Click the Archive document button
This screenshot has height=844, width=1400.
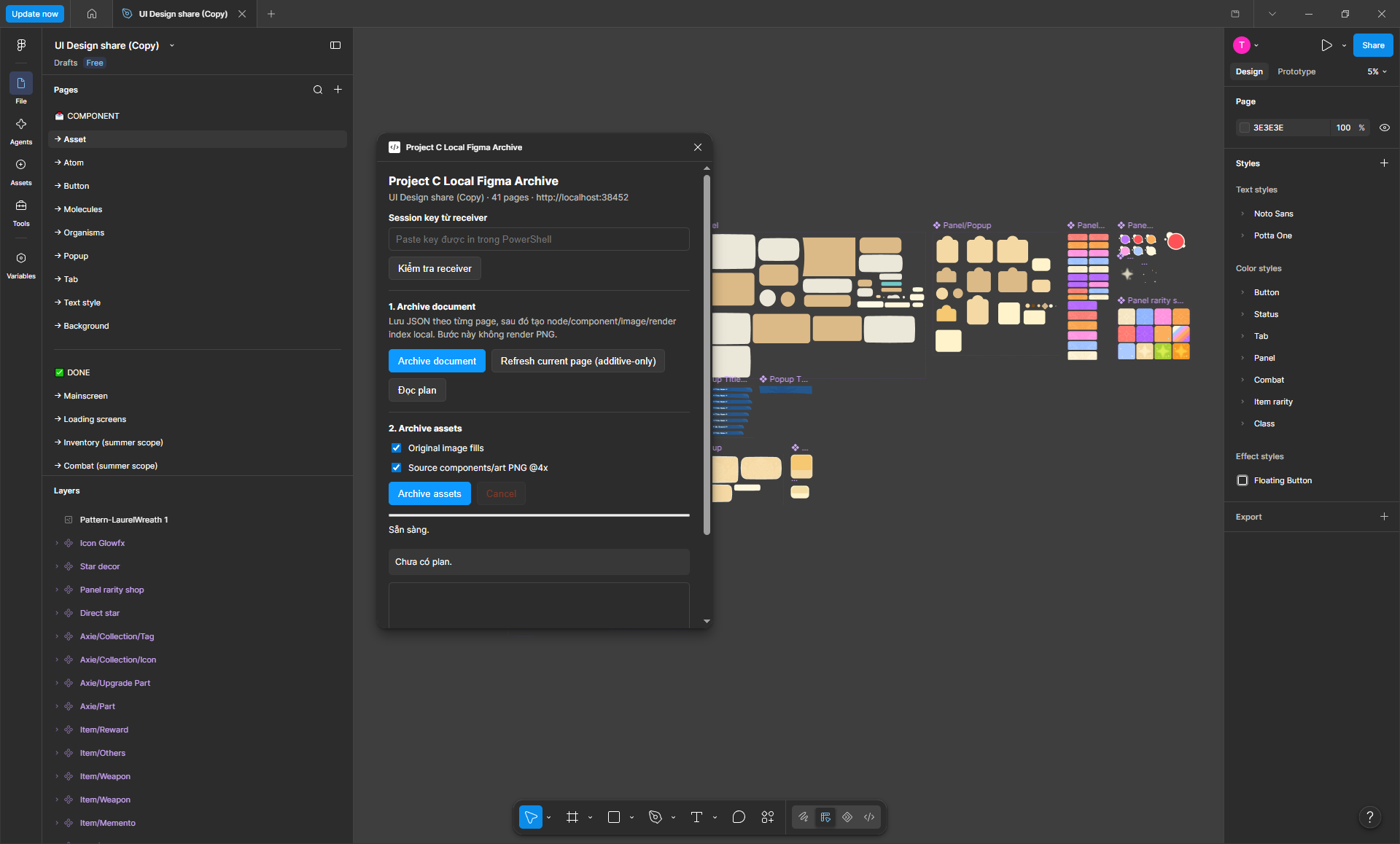(437, 361)
